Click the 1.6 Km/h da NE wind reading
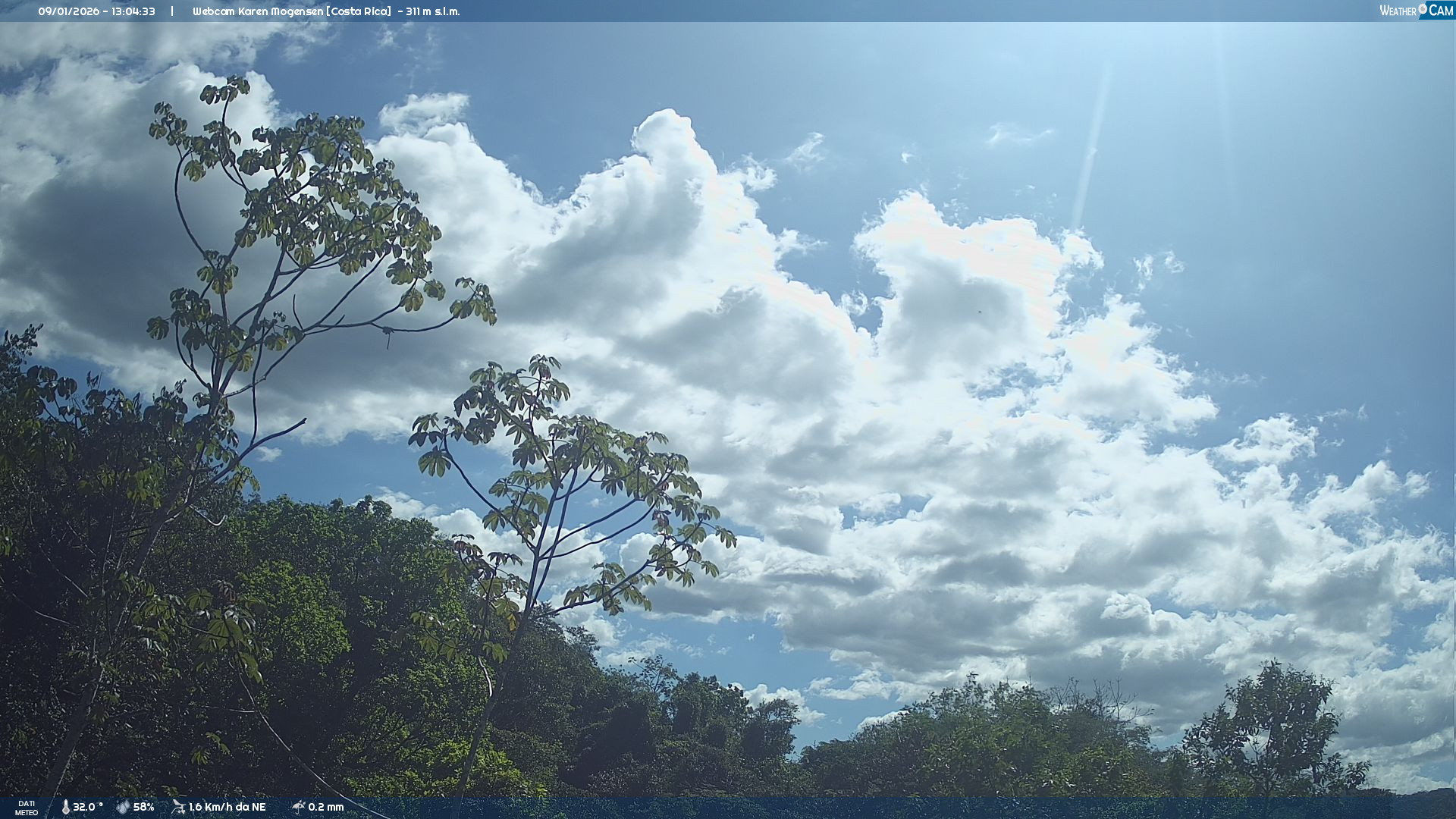The height and width of the screenshot is (819, 1456). coord(227,807)
